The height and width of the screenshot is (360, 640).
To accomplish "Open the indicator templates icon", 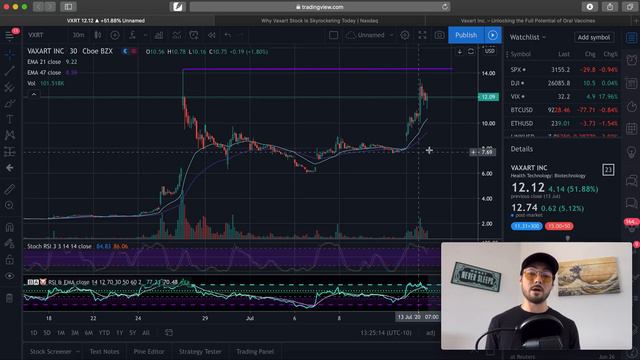I will click(176, 36).
